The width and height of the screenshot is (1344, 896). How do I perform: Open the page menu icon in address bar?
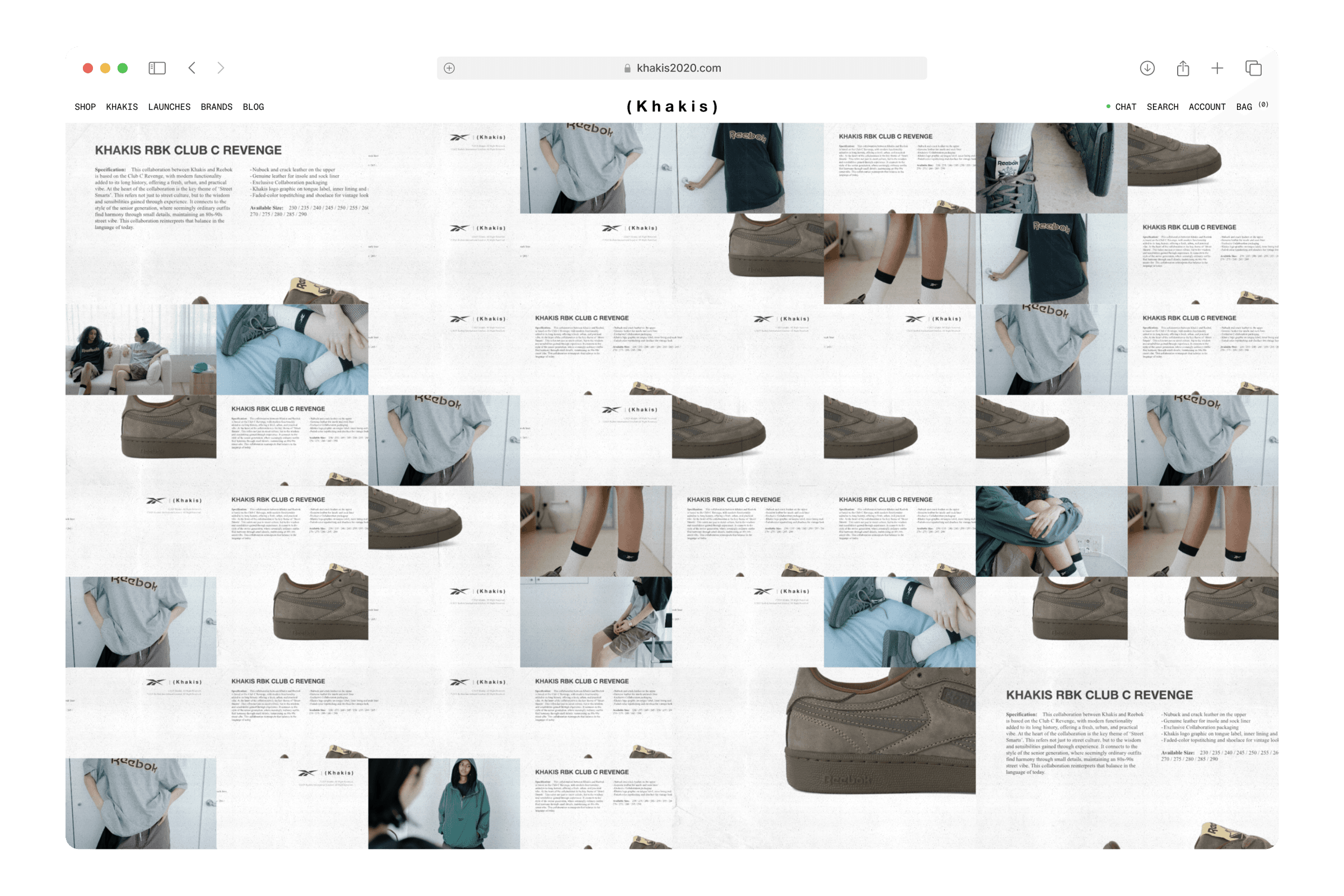click(x=450, y=68)
